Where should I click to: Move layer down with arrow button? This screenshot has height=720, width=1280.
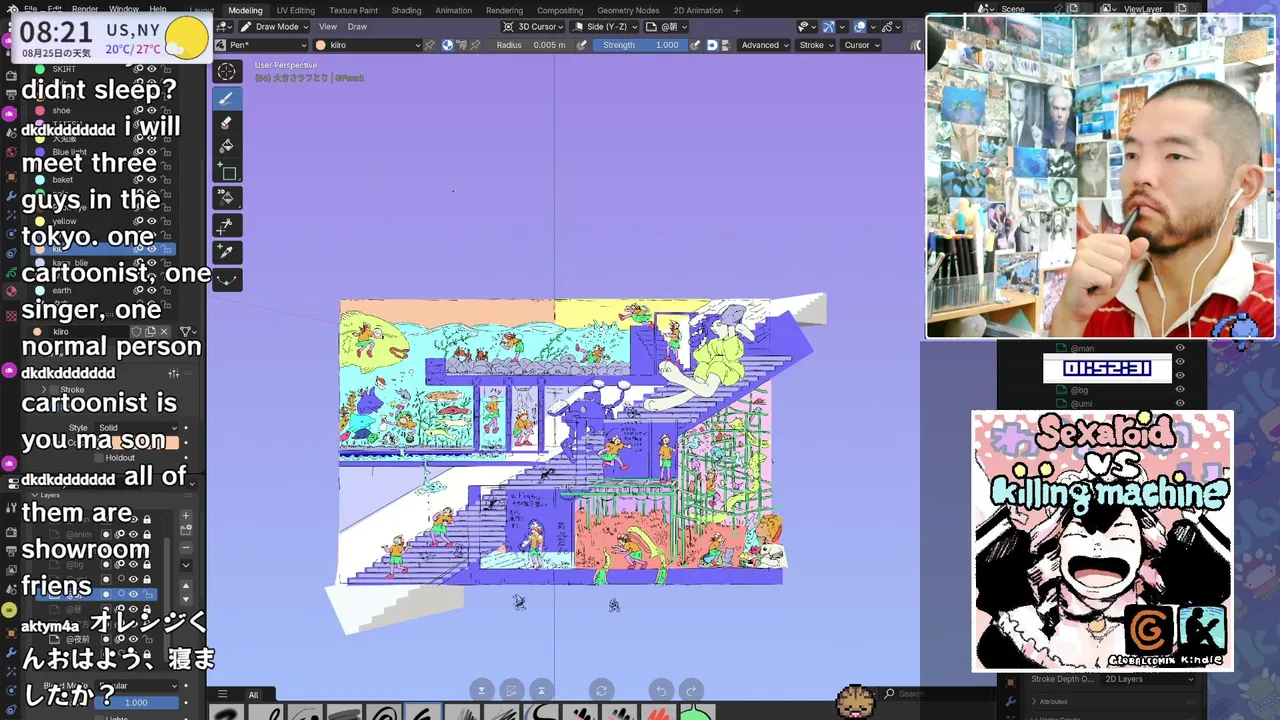coord(186,599)
